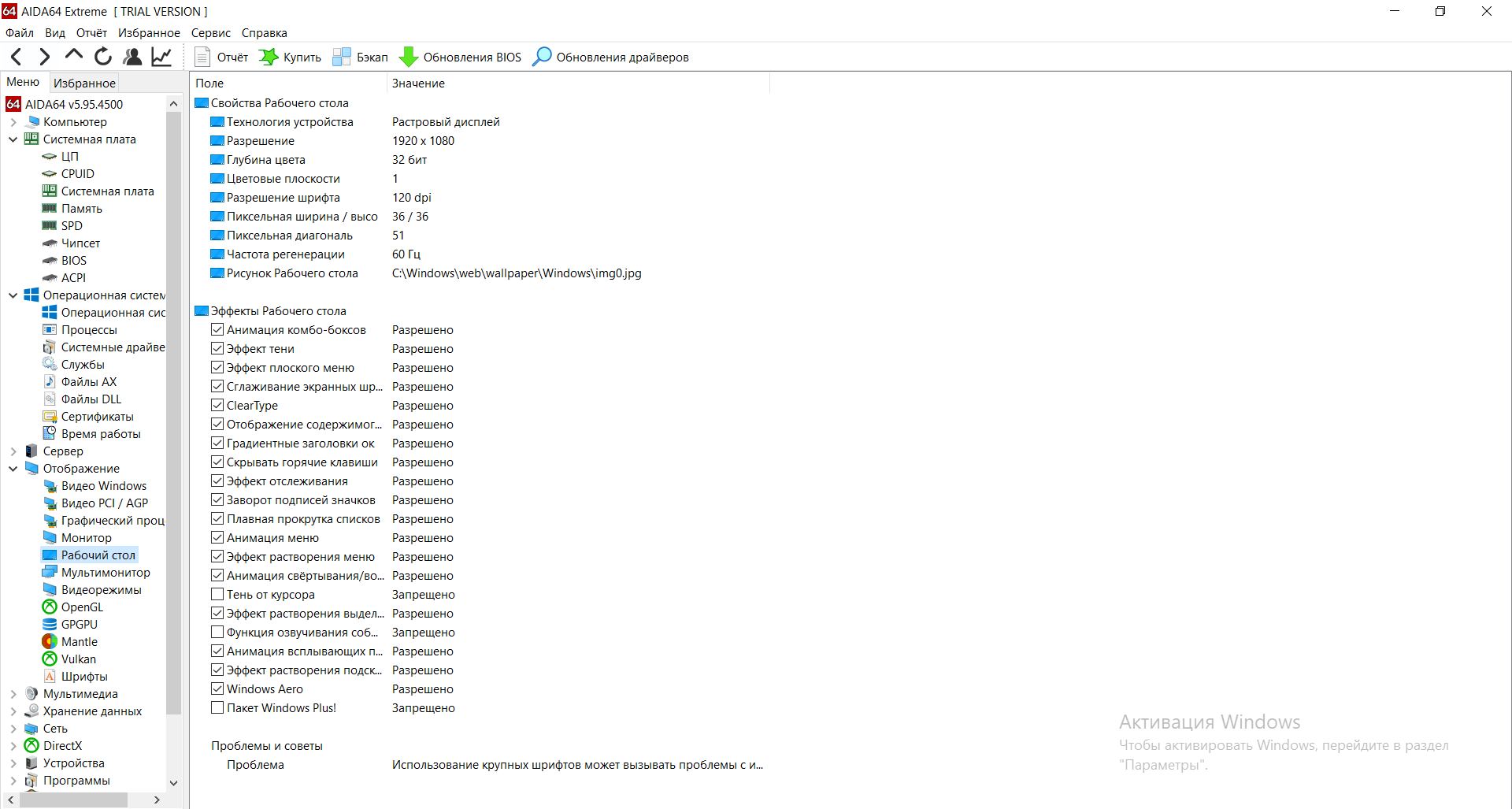Screen dimensions: 1512x809
Task: Open the Вид menu
Action: point(55,33)
